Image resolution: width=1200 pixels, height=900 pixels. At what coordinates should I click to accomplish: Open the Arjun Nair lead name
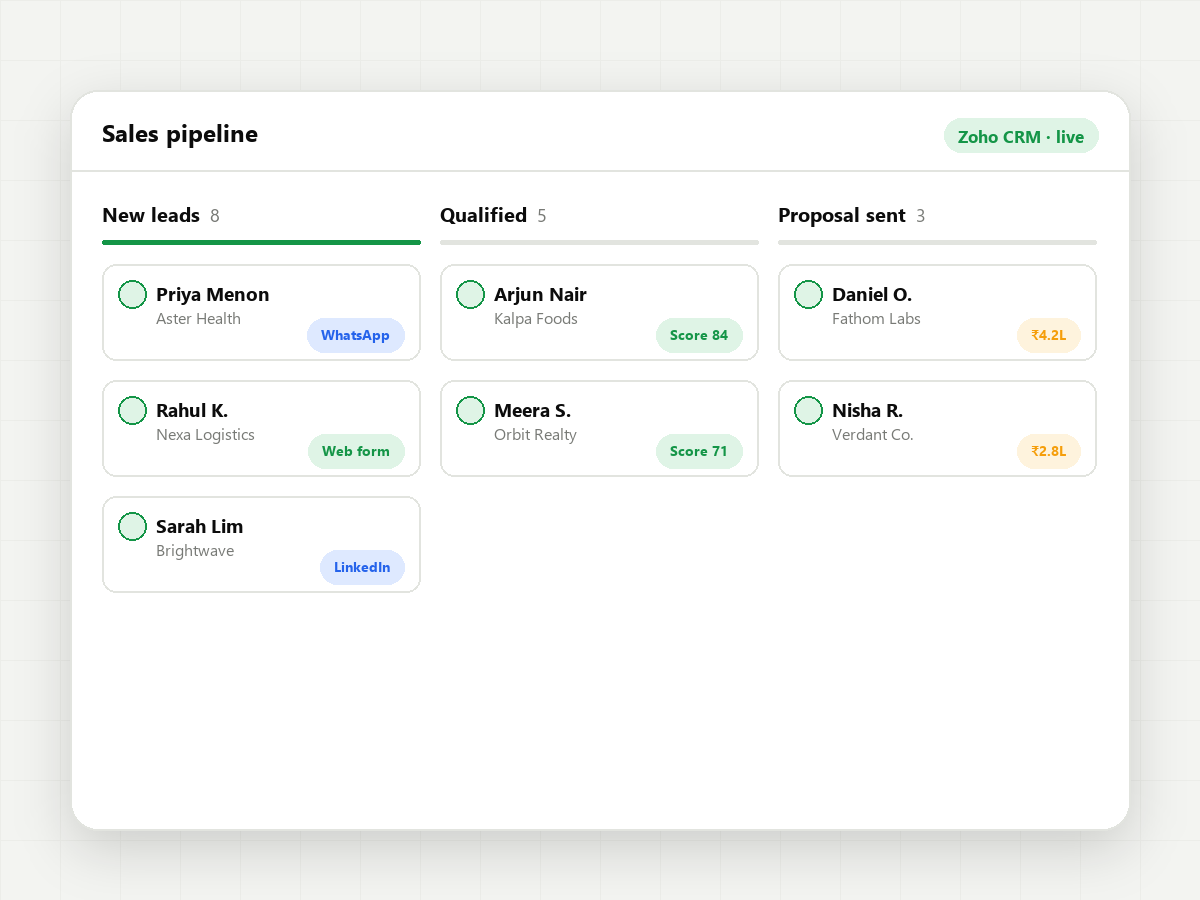point(540,294)
